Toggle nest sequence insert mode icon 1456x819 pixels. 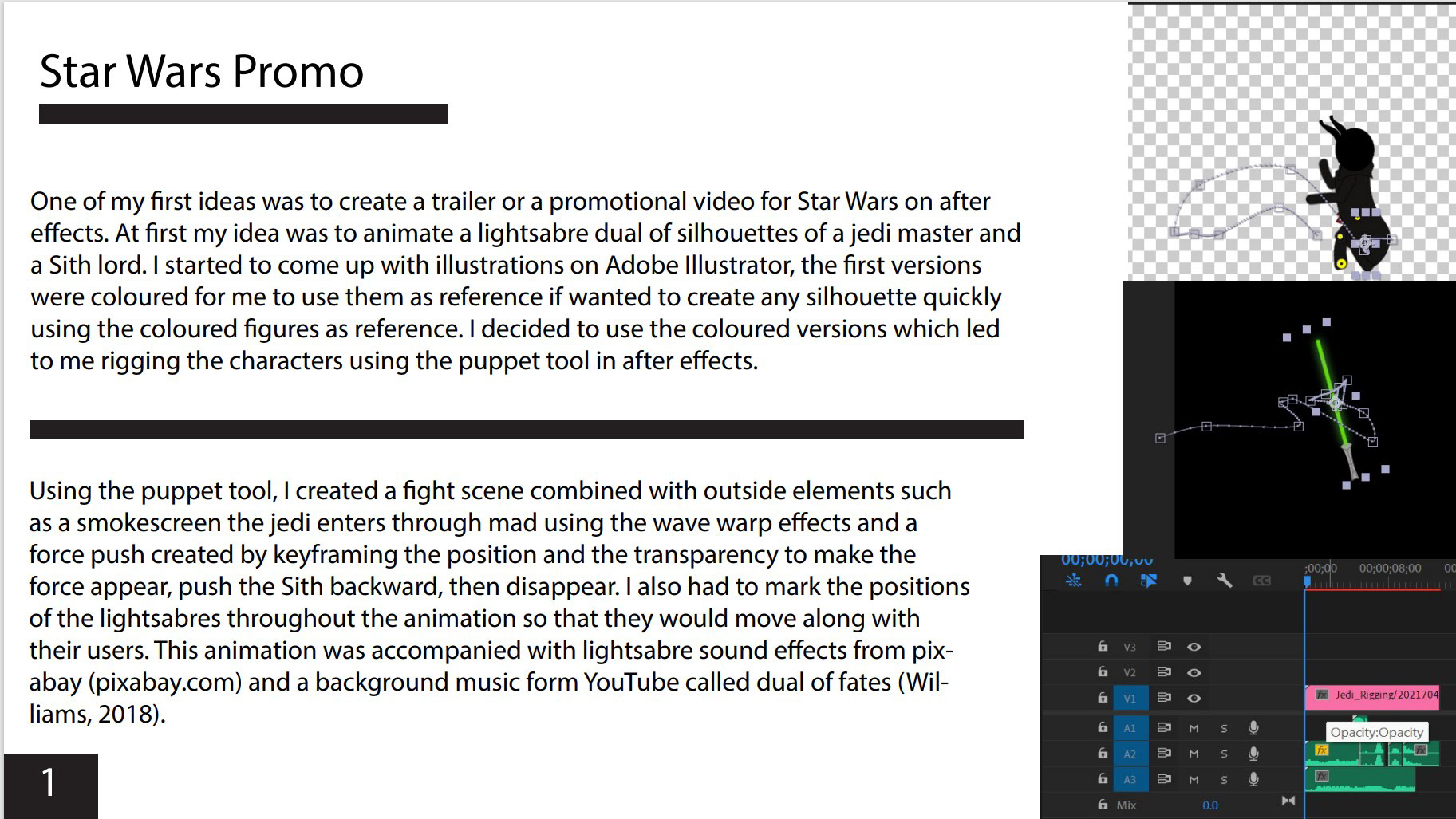[1074, 581]
